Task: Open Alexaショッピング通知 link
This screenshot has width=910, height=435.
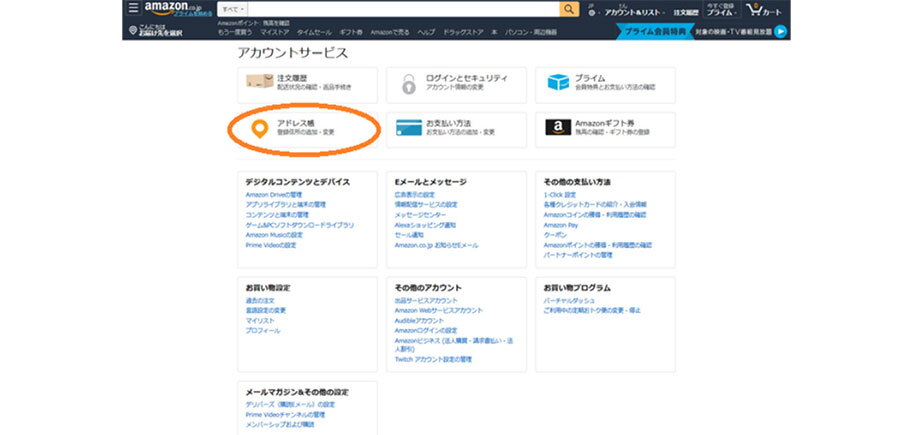Action: 425,225
